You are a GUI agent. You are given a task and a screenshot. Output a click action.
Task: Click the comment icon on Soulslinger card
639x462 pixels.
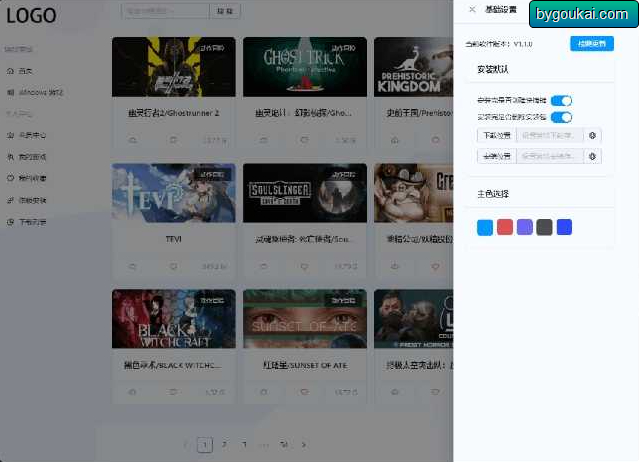pos(304,266)
